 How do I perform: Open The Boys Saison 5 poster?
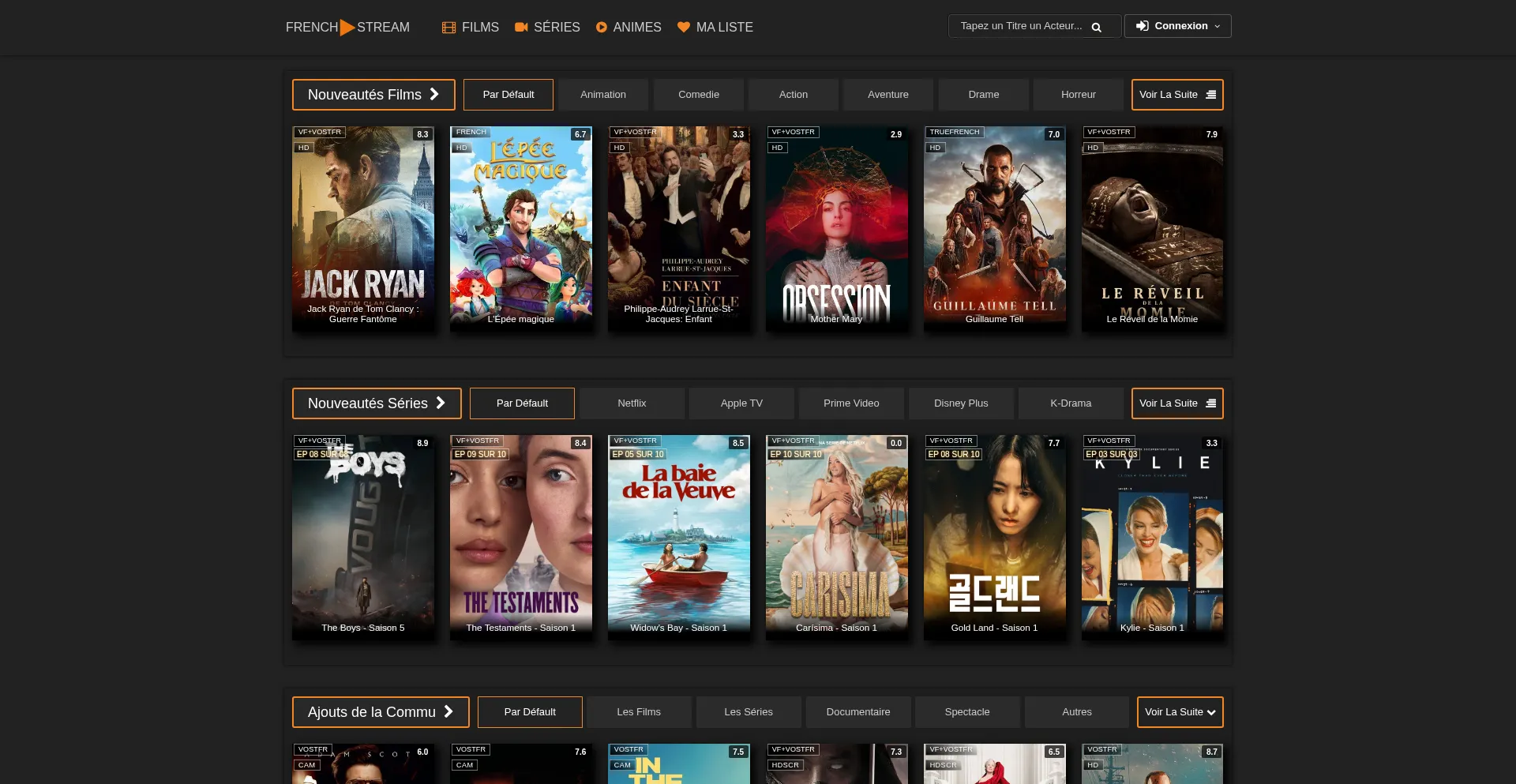(x=363, y=538)
